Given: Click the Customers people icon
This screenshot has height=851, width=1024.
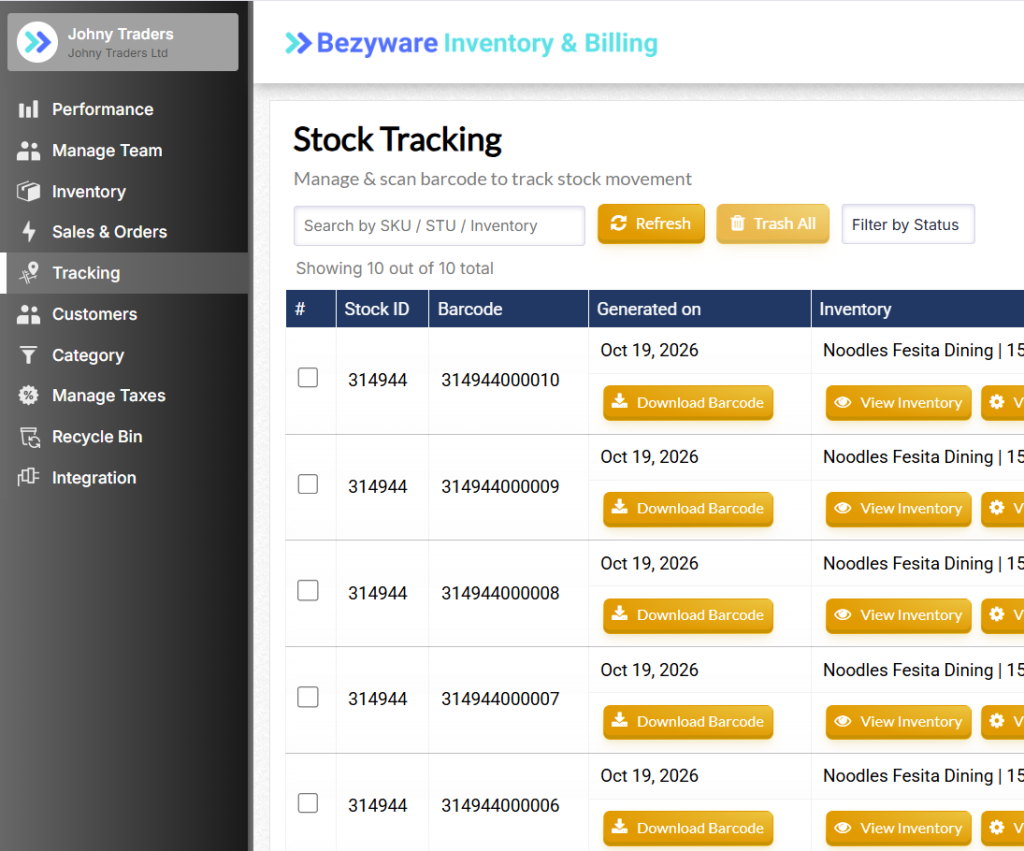Looking at the screenshot, I should coord(28,314).
